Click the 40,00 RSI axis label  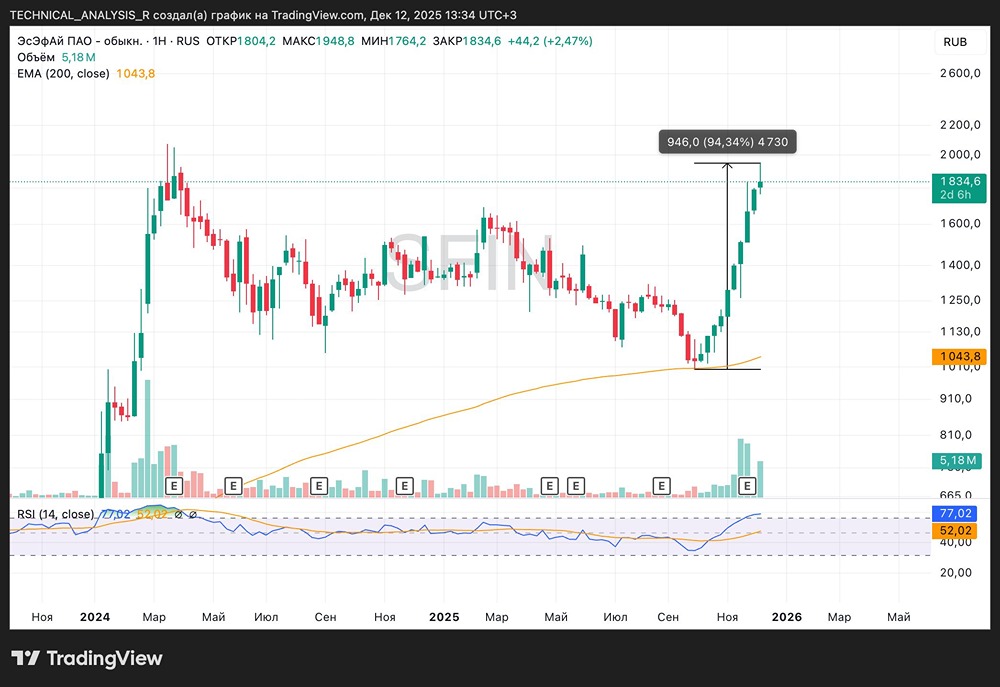pyautogui.click(x=955, y=542)
